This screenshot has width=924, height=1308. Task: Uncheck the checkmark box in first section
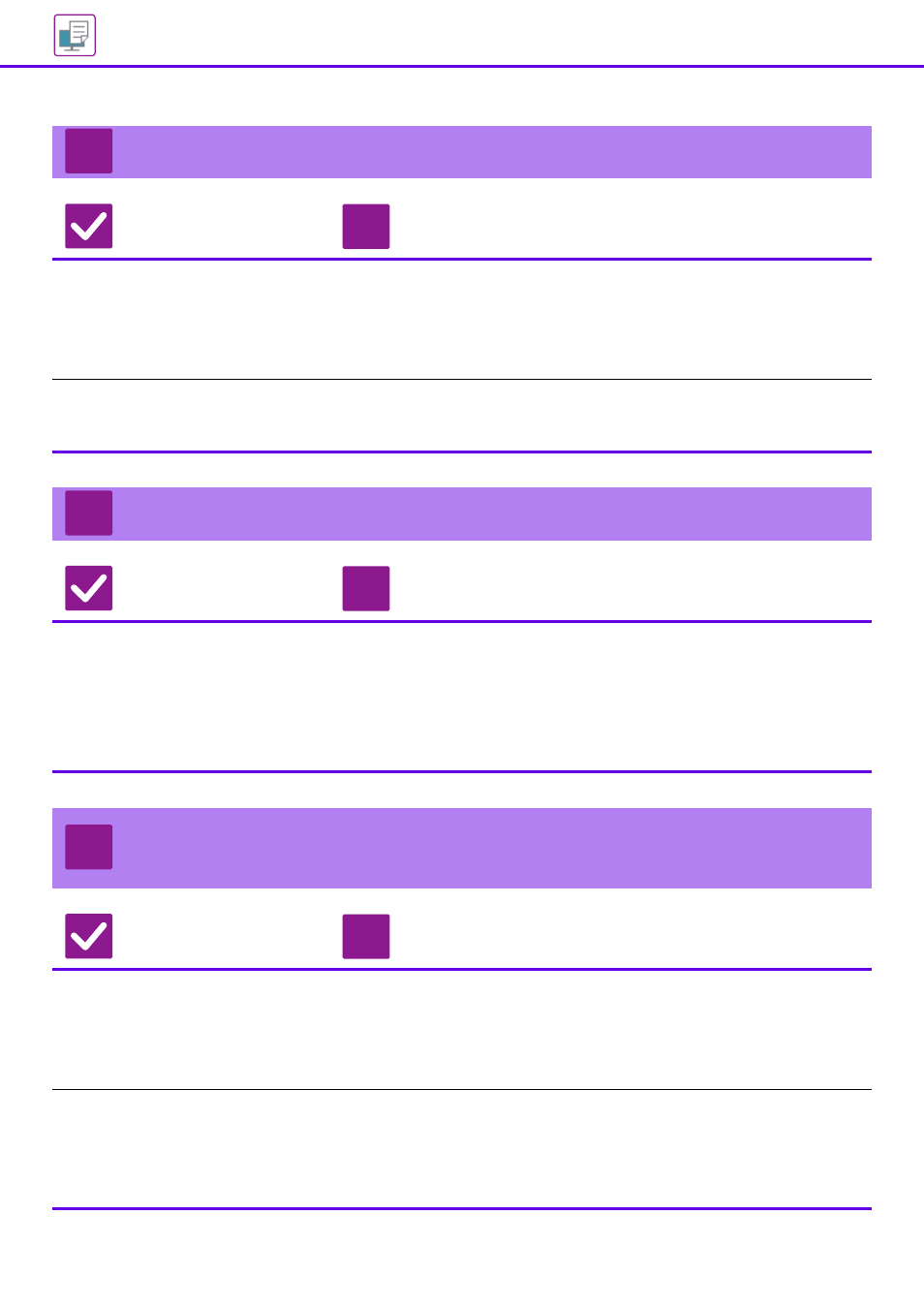[x=89, y=227]
